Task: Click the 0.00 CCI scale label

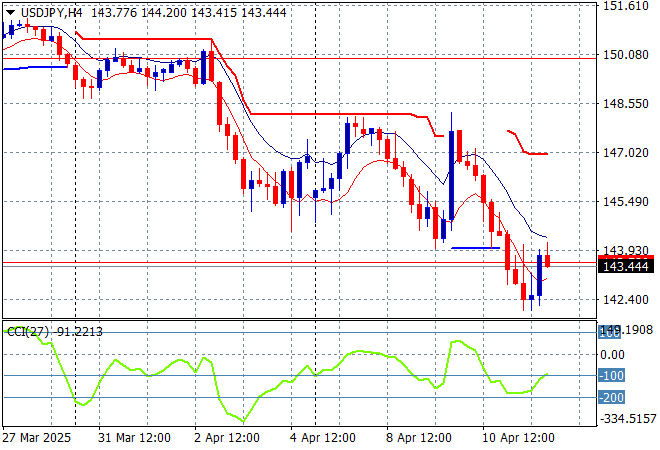Action: point(612,354)
